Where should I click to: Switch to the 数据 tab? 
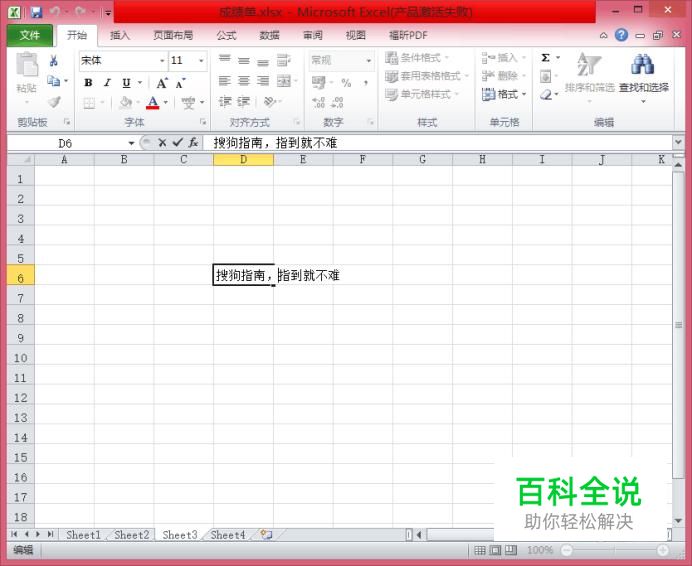point(270,35)
